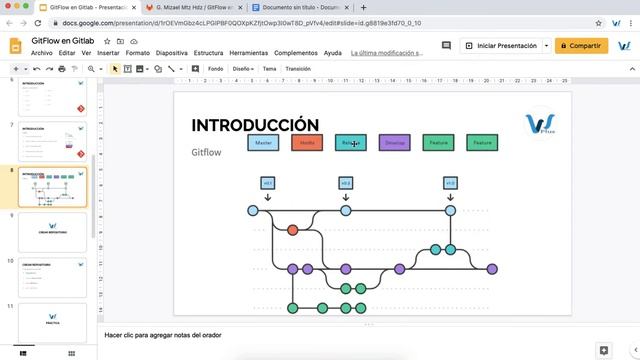The width and height of the screenshot is (640, 360).
Task: Open the Estructura menu
Action: point(209,53)
